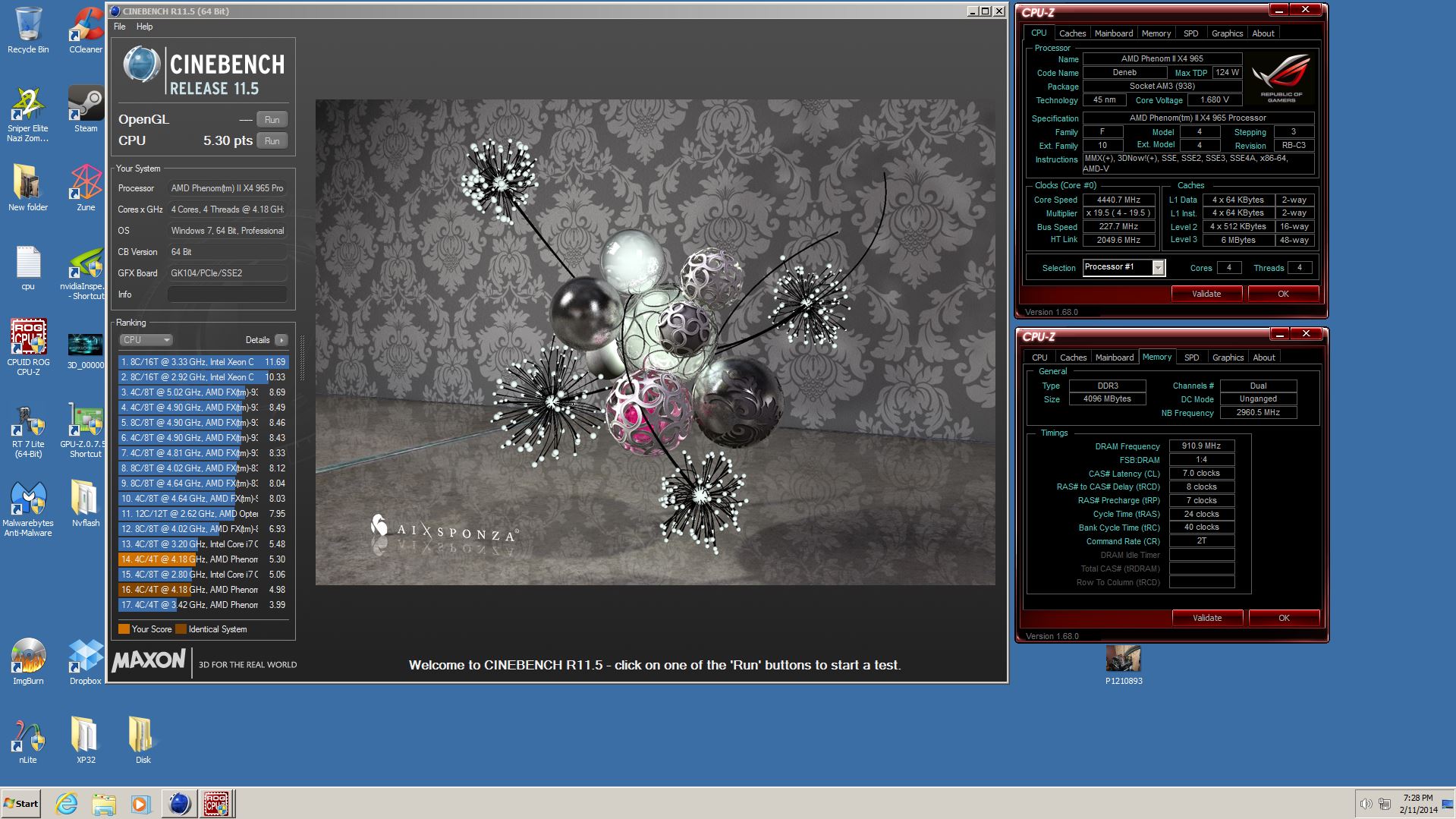Click the Info input field in Your System
The width and height of the screenshot is (1456, 819).
tap(227, 295)
